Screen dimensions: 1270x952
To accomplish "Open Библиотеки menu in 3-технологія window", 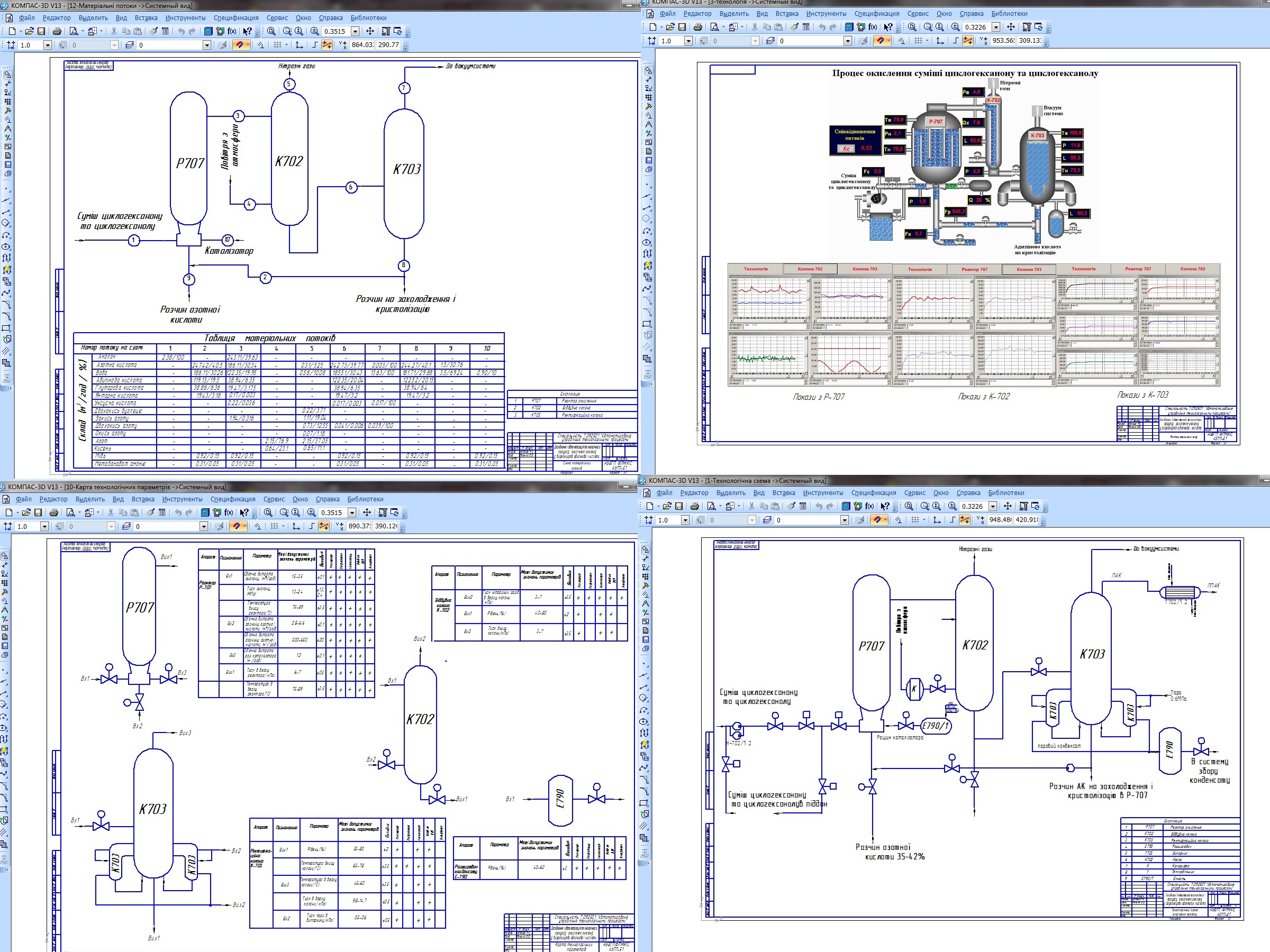I will [x=1009, y=14].
